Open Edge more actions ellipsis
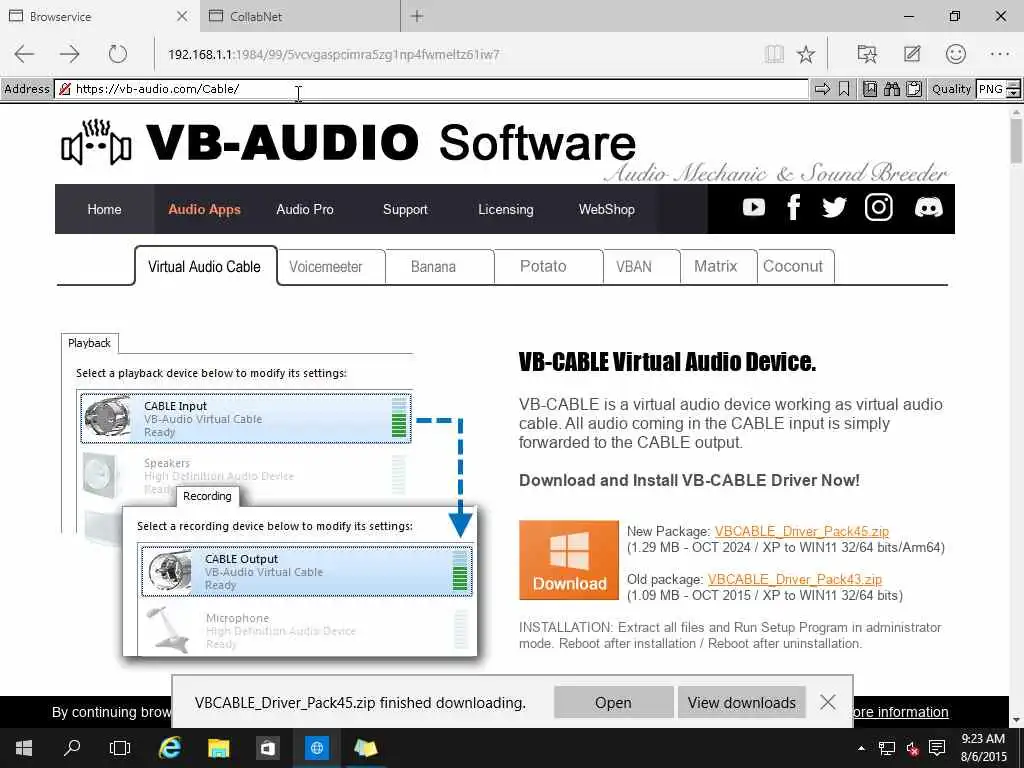 (1000, 54)
